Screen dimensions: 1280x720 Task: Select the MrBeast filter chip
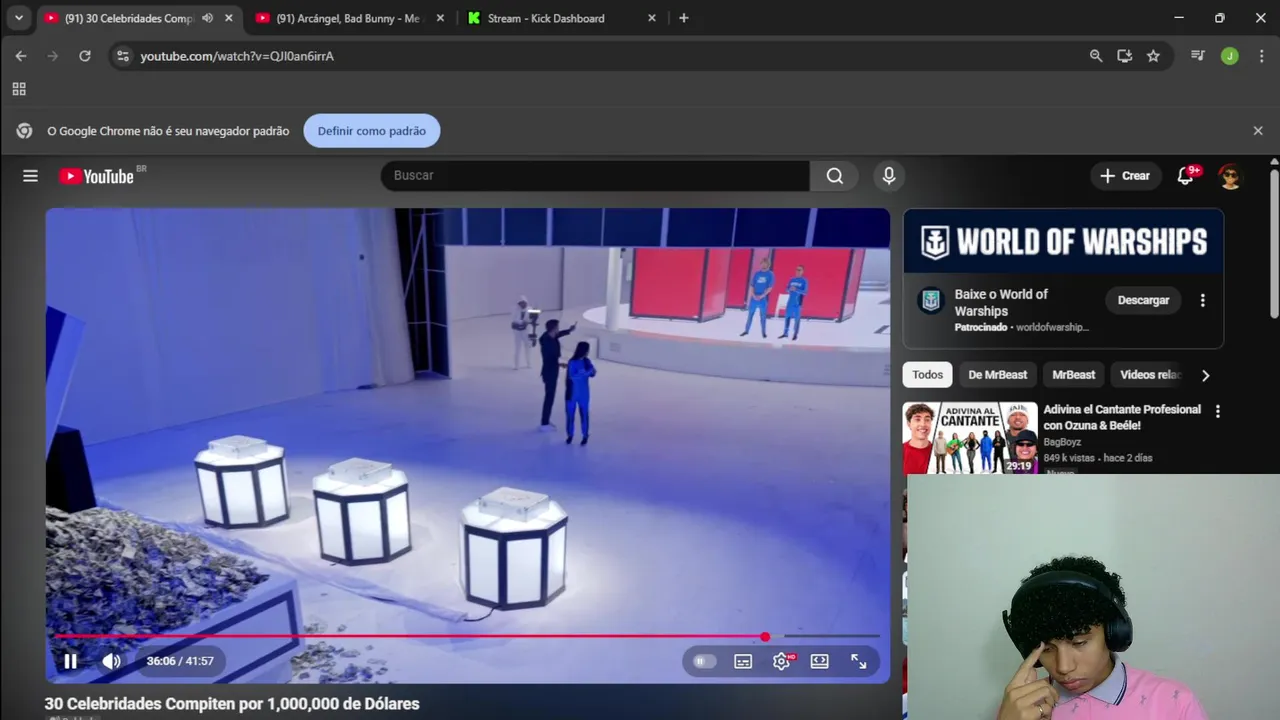pyautogui.click(x=1073, y=375)
